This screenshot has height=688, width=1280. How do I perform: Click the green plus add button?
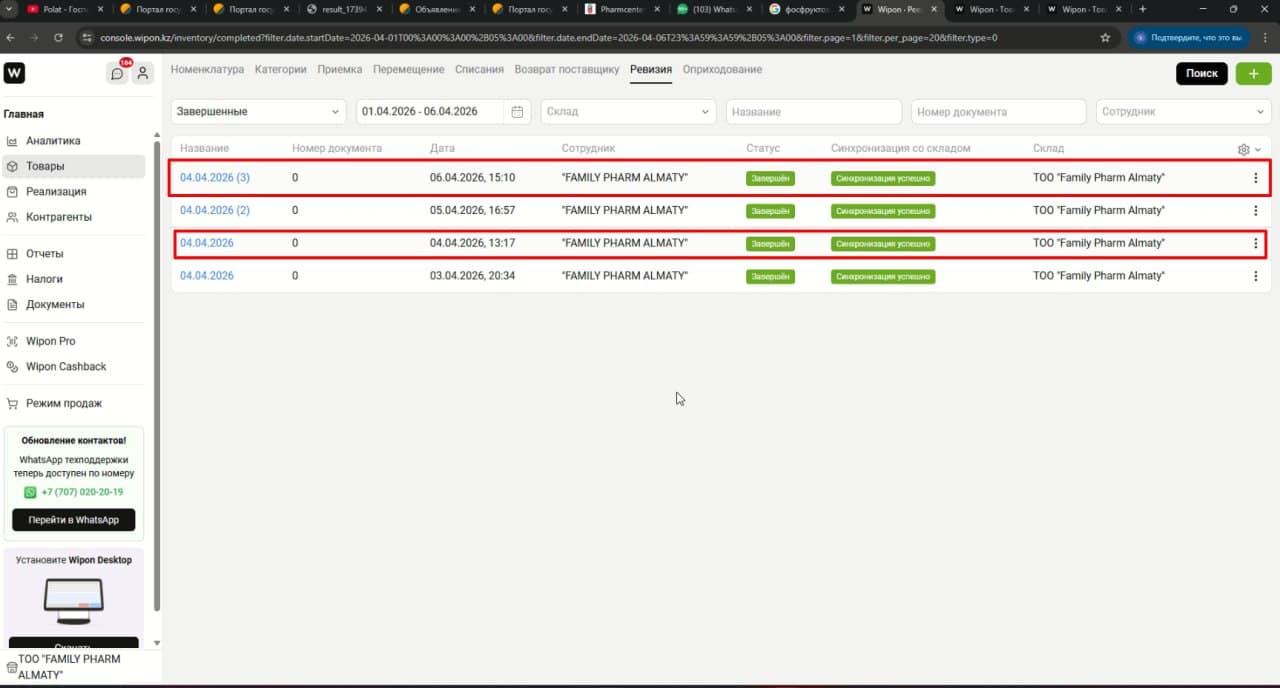click(x=1253, y=73)
